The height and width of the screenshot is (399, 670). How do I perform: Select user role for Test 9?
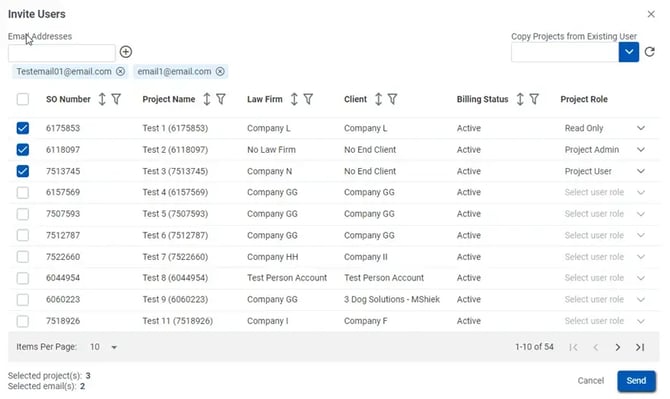[605, 299]
